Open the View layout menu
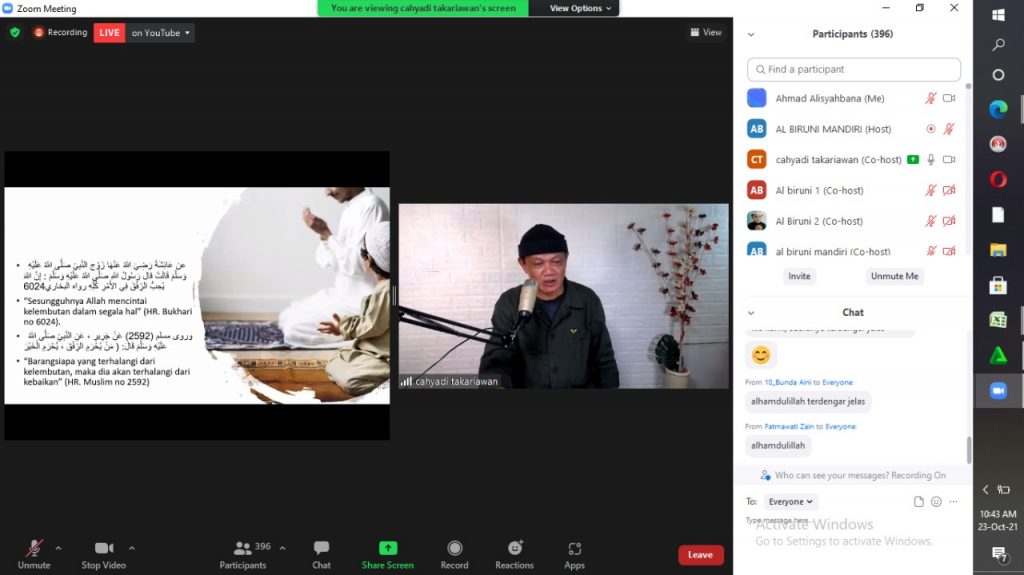1024x575 pixels. click(x=706, y=32)
